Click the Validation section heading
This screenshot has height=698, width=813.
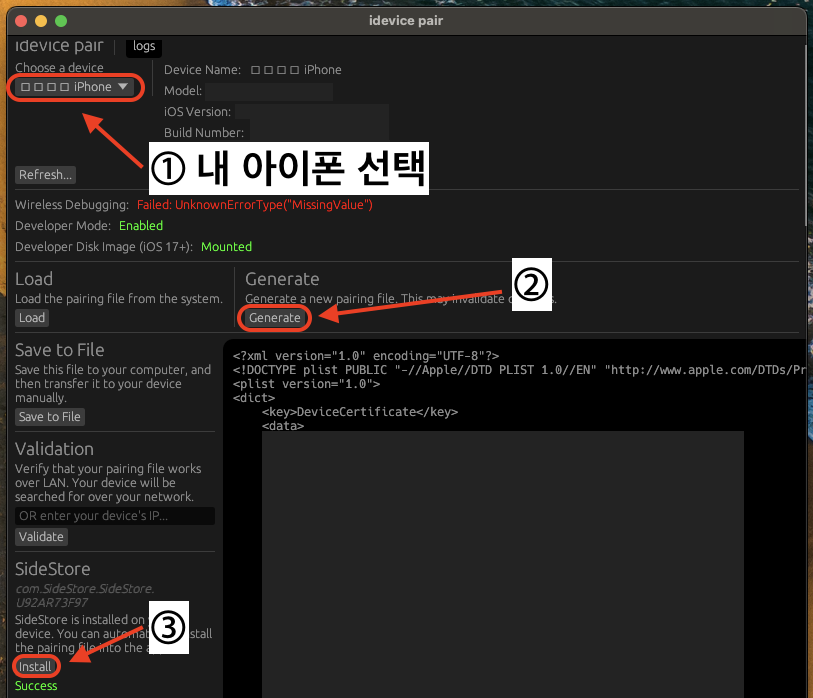coord(54,449)
